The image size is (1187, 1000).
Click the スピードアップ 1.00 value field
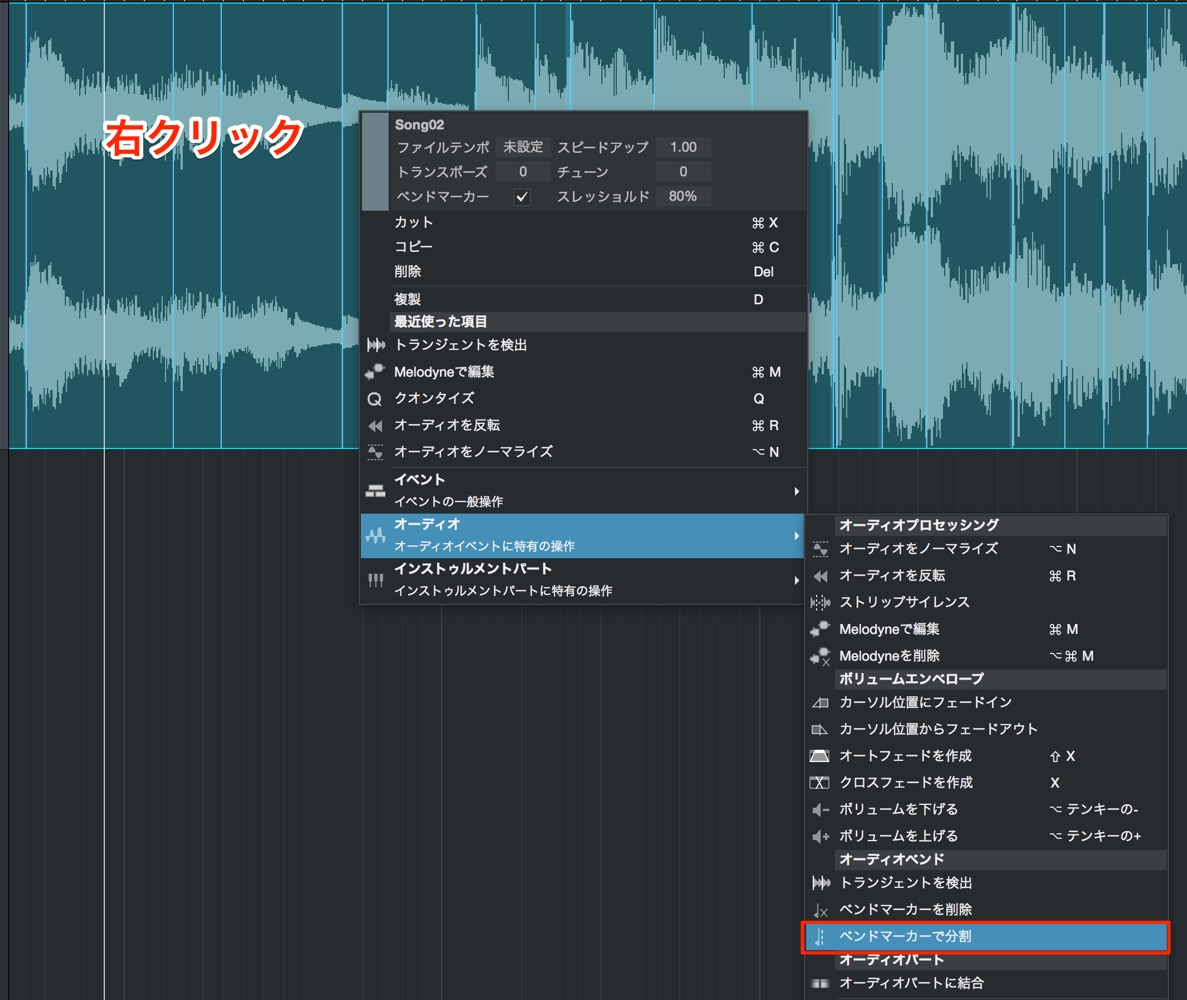click(683, 147)
